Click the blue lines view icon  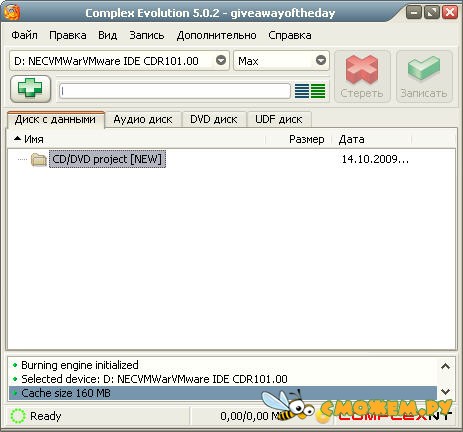point(302,91)
